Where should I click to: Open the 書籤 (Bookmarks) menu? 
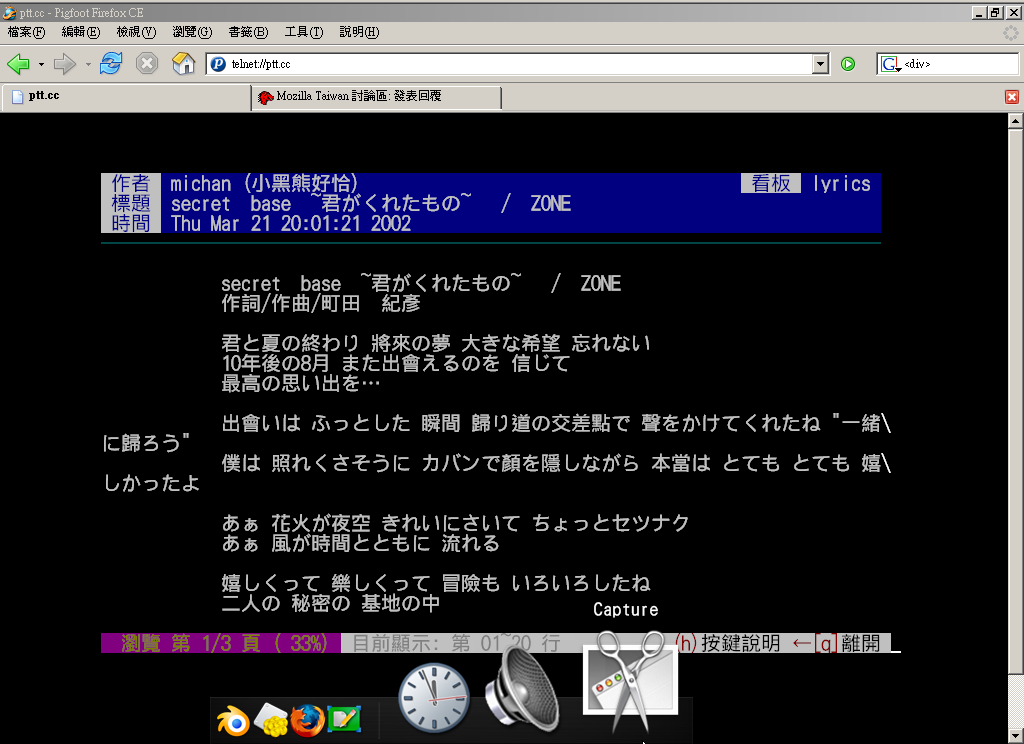point(247,32)
